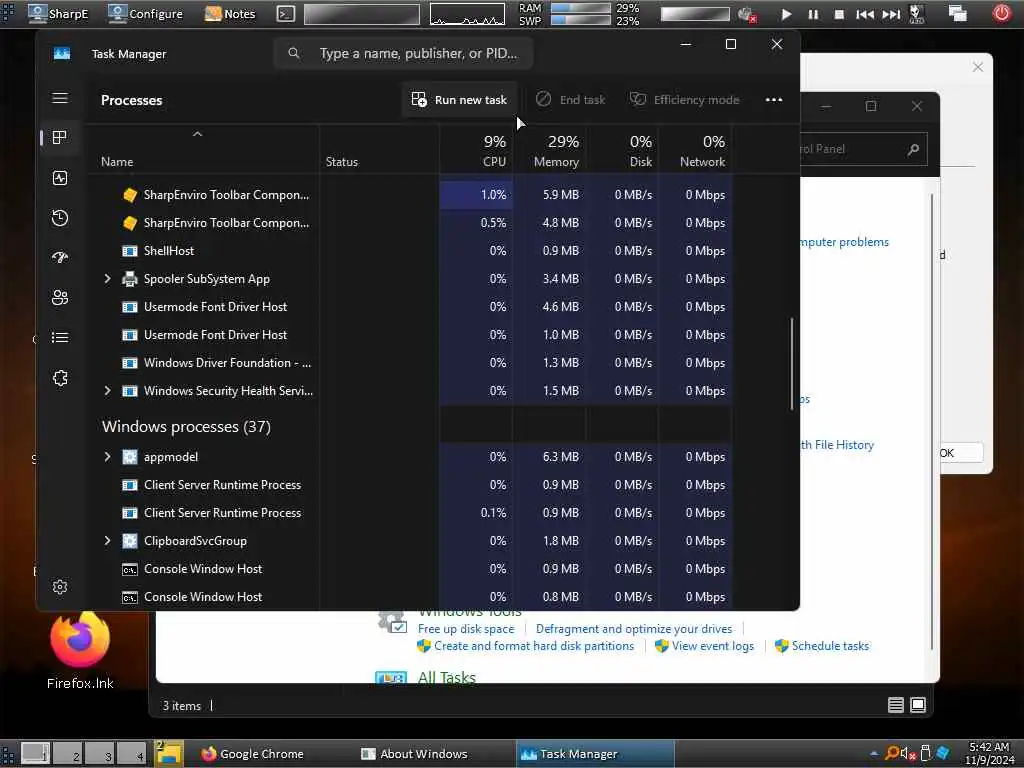Screen dimensions: 1024x768
Task: Open the Performance page in Task Manager
Action: coord(60,178)
